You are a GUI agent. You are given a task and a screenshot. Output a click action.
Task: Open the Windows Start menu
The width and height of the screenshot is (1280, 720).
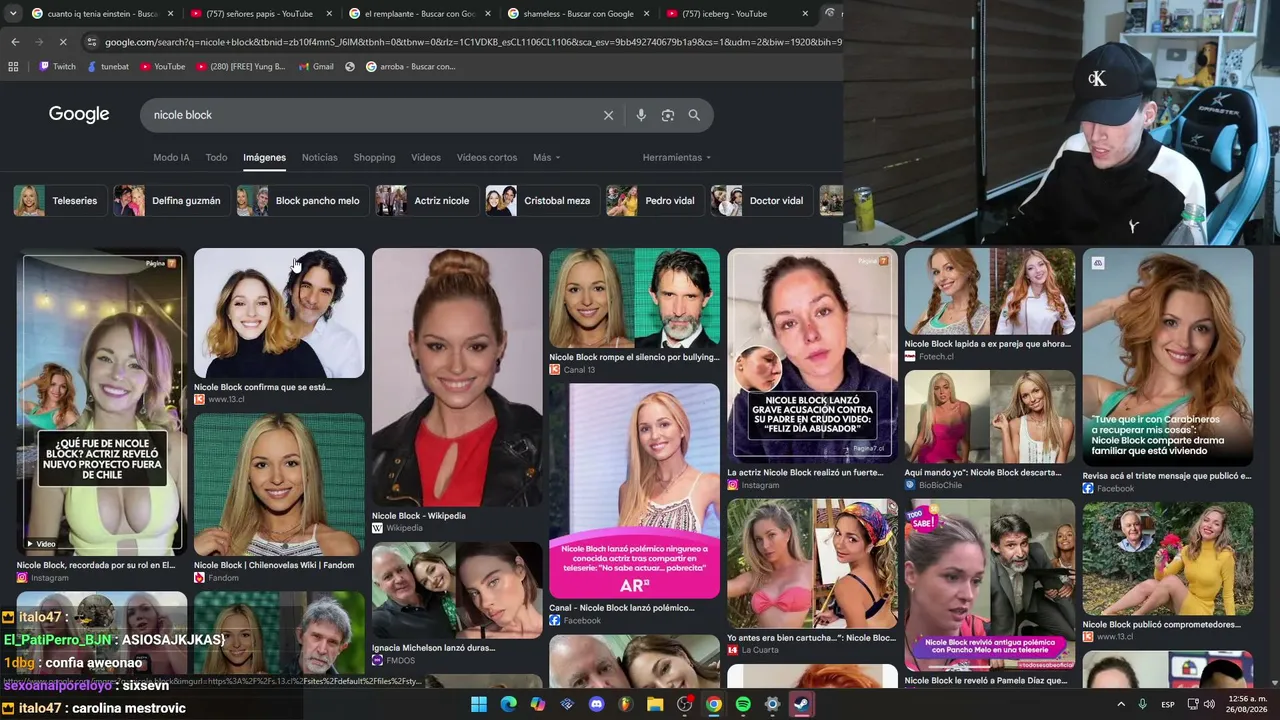pyautogui.click(x=479, y=704)
